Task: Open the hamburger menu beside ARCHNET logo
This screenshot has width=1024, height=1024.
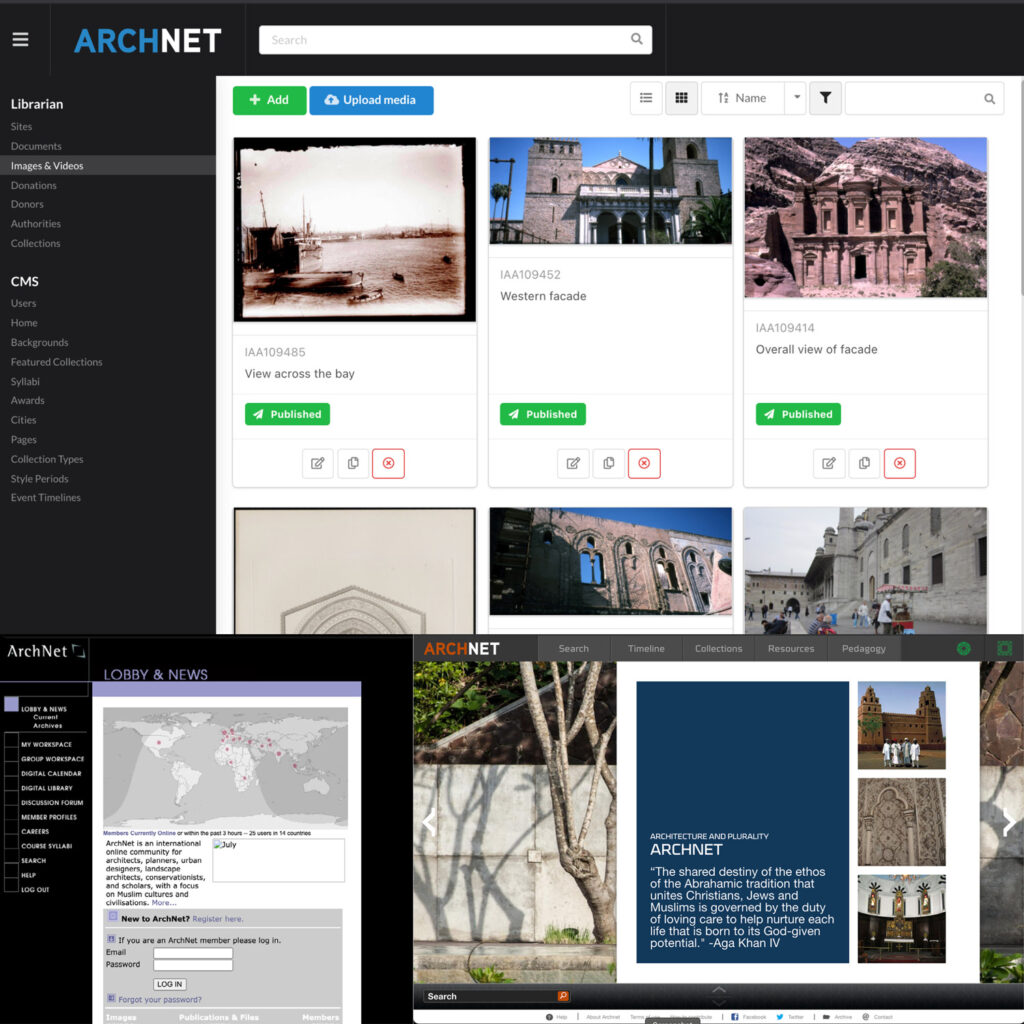Action: 21,39
